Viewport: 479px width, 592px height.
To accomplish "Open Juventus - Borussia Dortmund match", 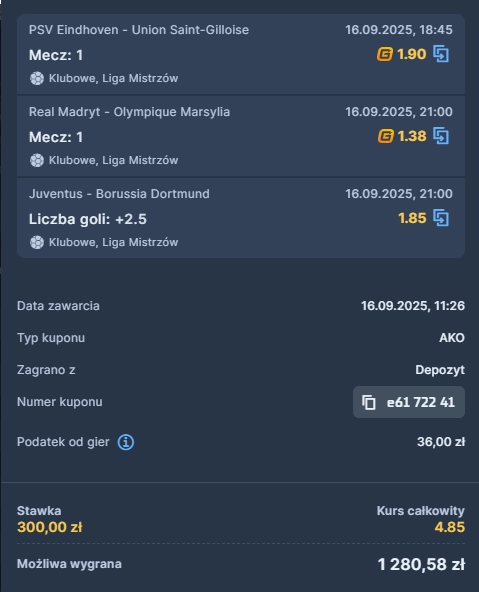I will click(x=119, y=194).
